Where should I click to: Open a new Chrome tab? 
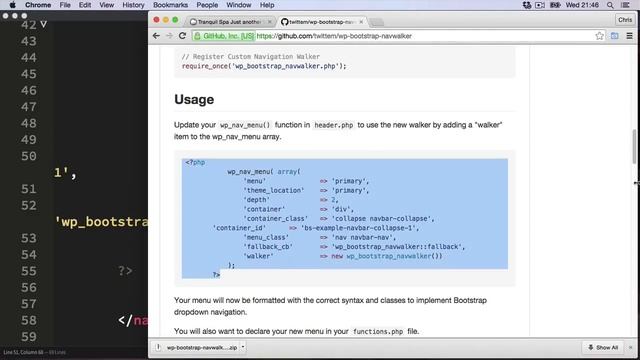point(377,22)
